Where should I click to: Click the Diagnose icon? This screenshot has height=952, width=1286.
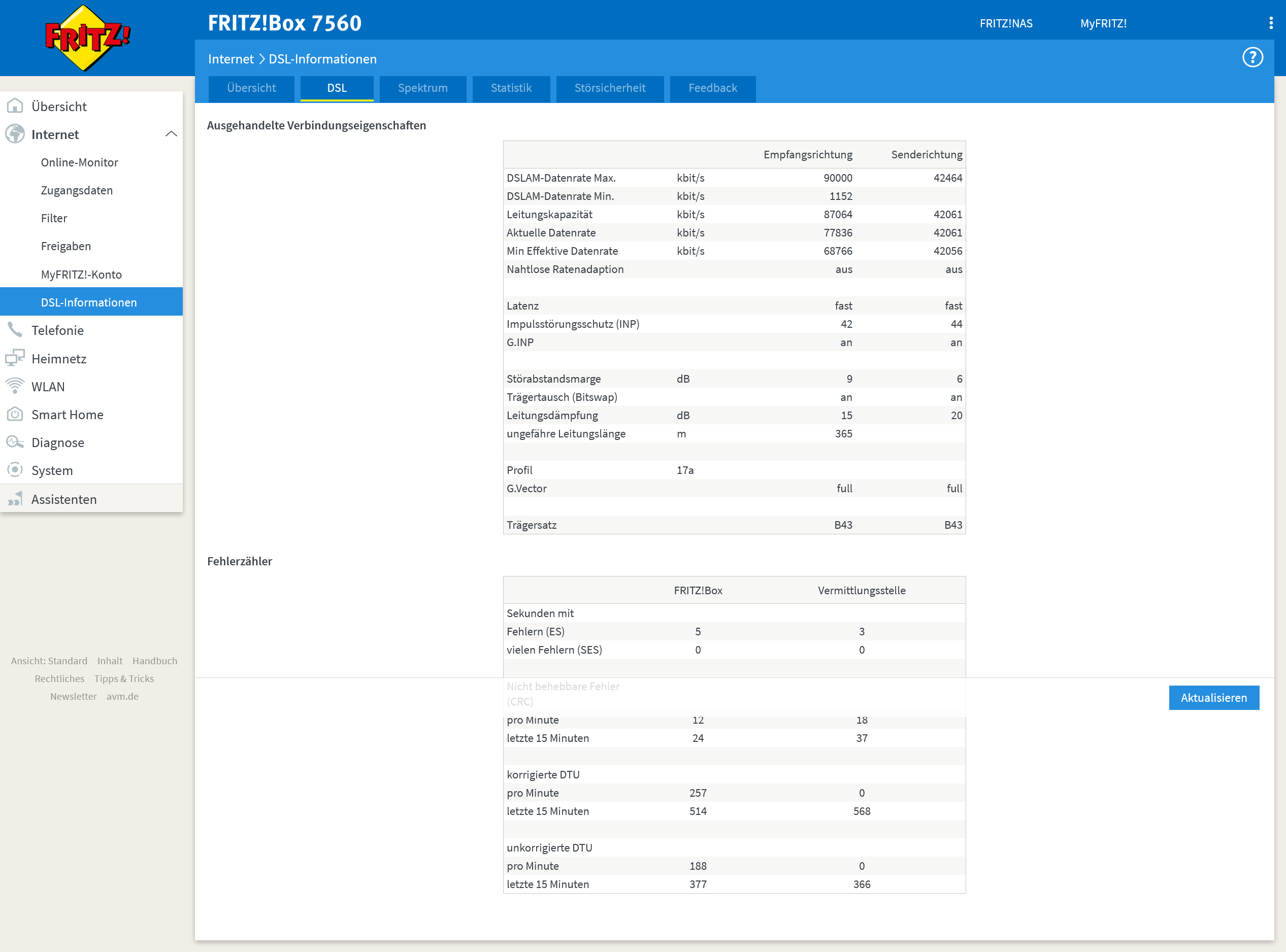point(15,443)
